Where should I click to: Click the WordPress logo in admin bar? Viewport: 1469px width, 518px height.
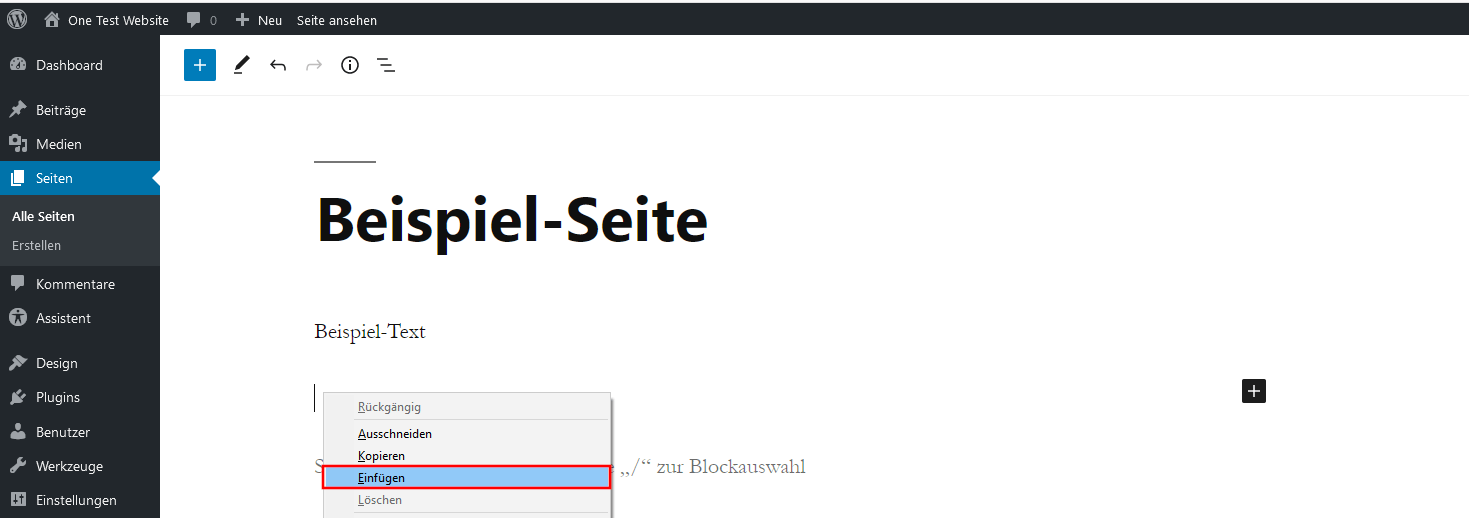pyautogui.click(x=17, y=19)
